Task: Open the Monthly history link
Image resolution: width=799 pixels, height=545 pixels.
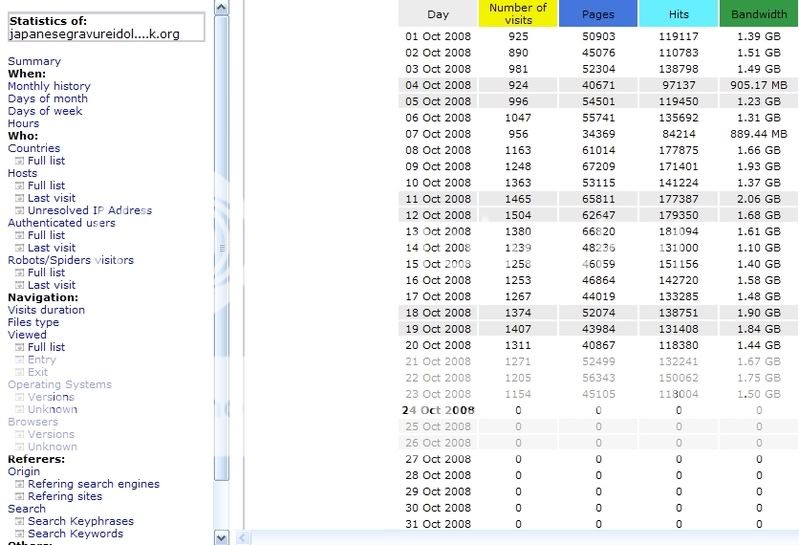Action: click(49, 86)
